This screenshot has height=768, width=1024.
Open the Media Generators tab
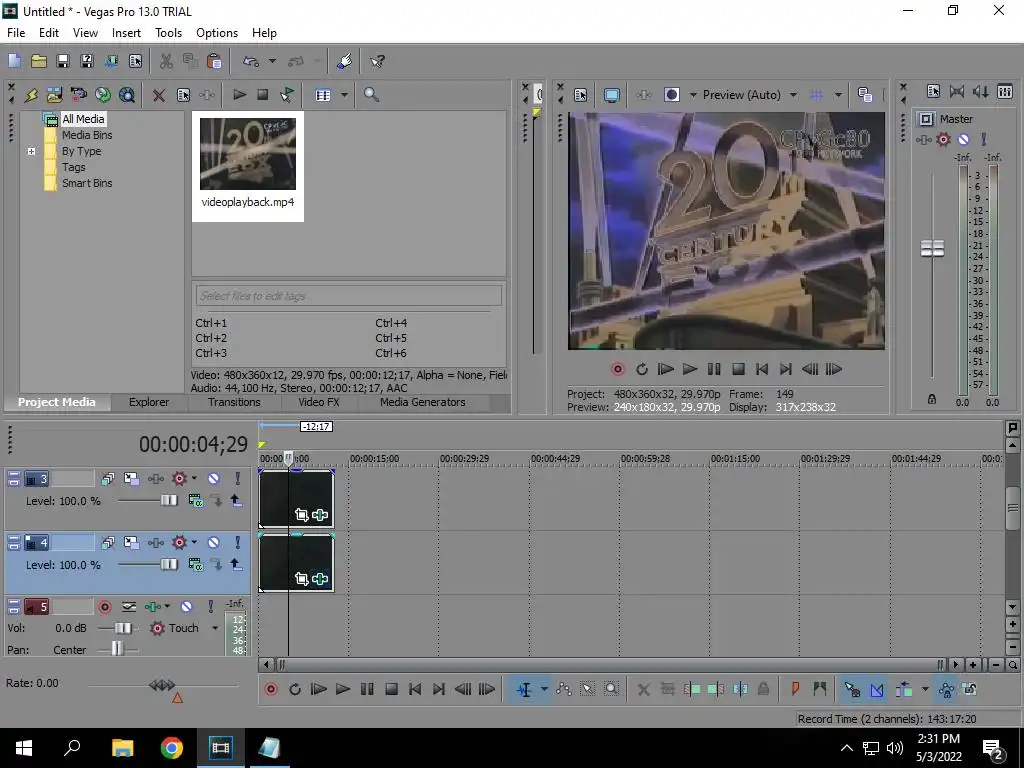[x=423, y=402]
